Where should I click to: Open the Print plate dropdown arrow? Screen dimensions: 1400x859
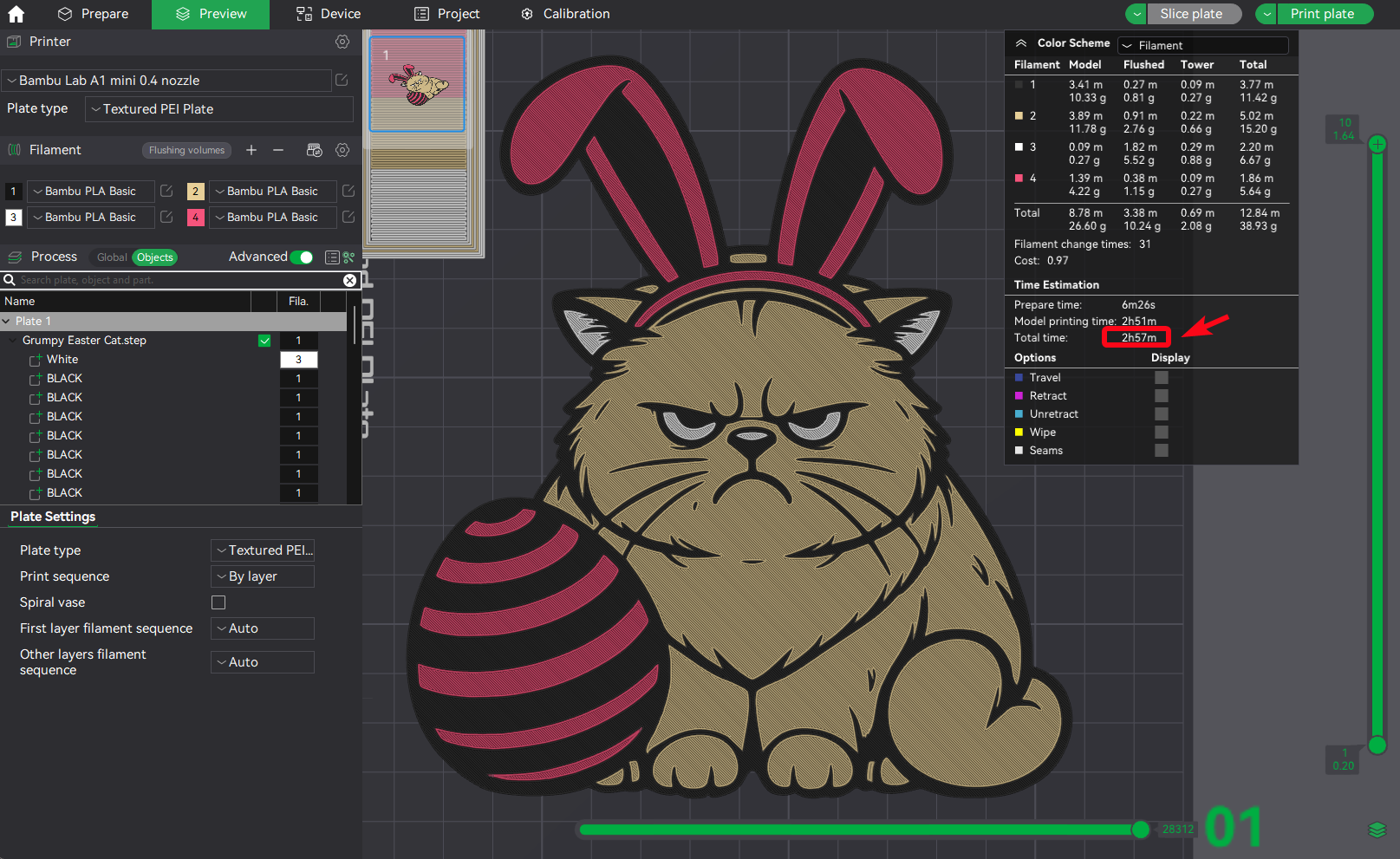pos(1267,14)
